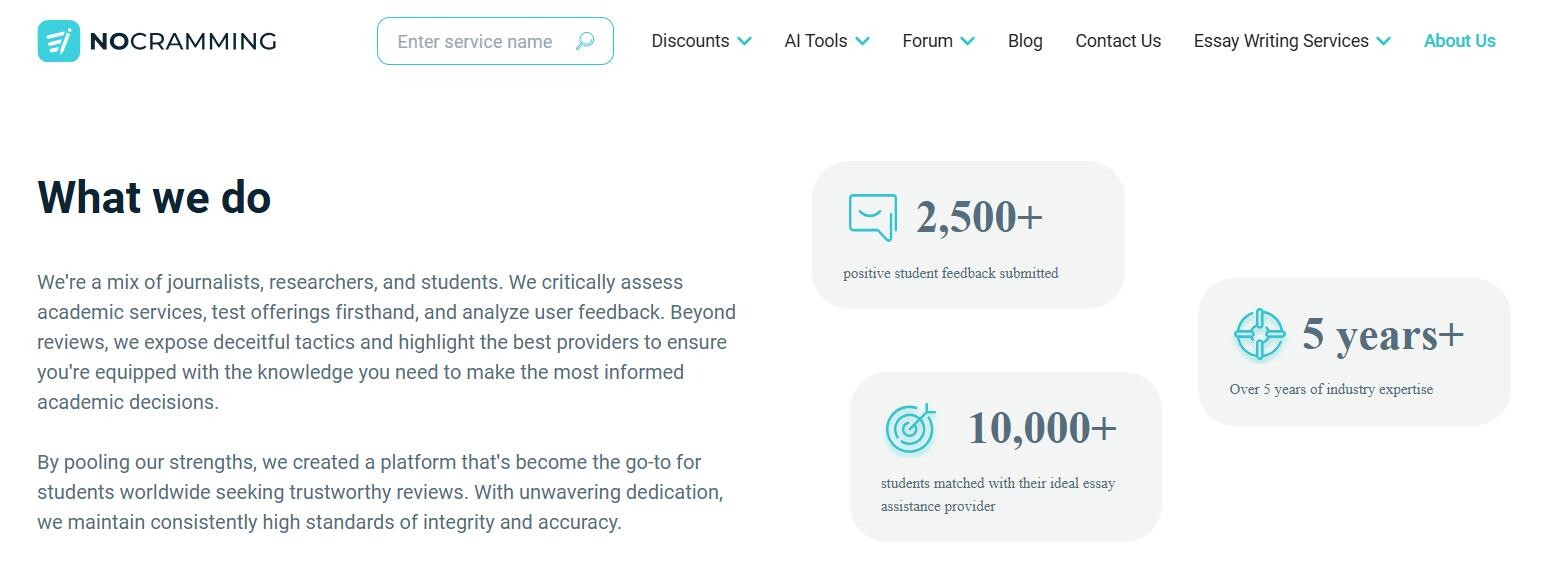Expand the Forum dropdown chevron
Viewport: 1553px width, 563px height.
click(967, 41)
